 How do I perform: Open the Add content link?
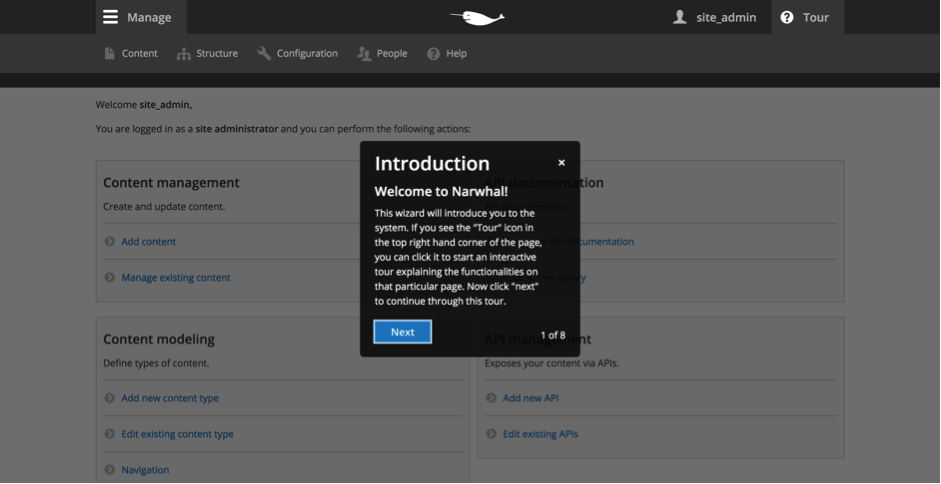pyautogui.click(x=148, y=241)
